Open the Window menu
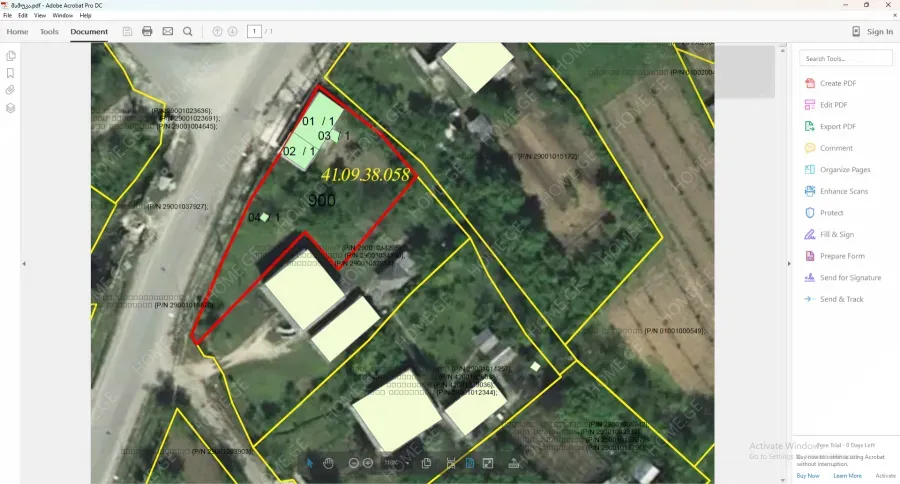Viewport: 900px width, 484px height. point(62,16)
